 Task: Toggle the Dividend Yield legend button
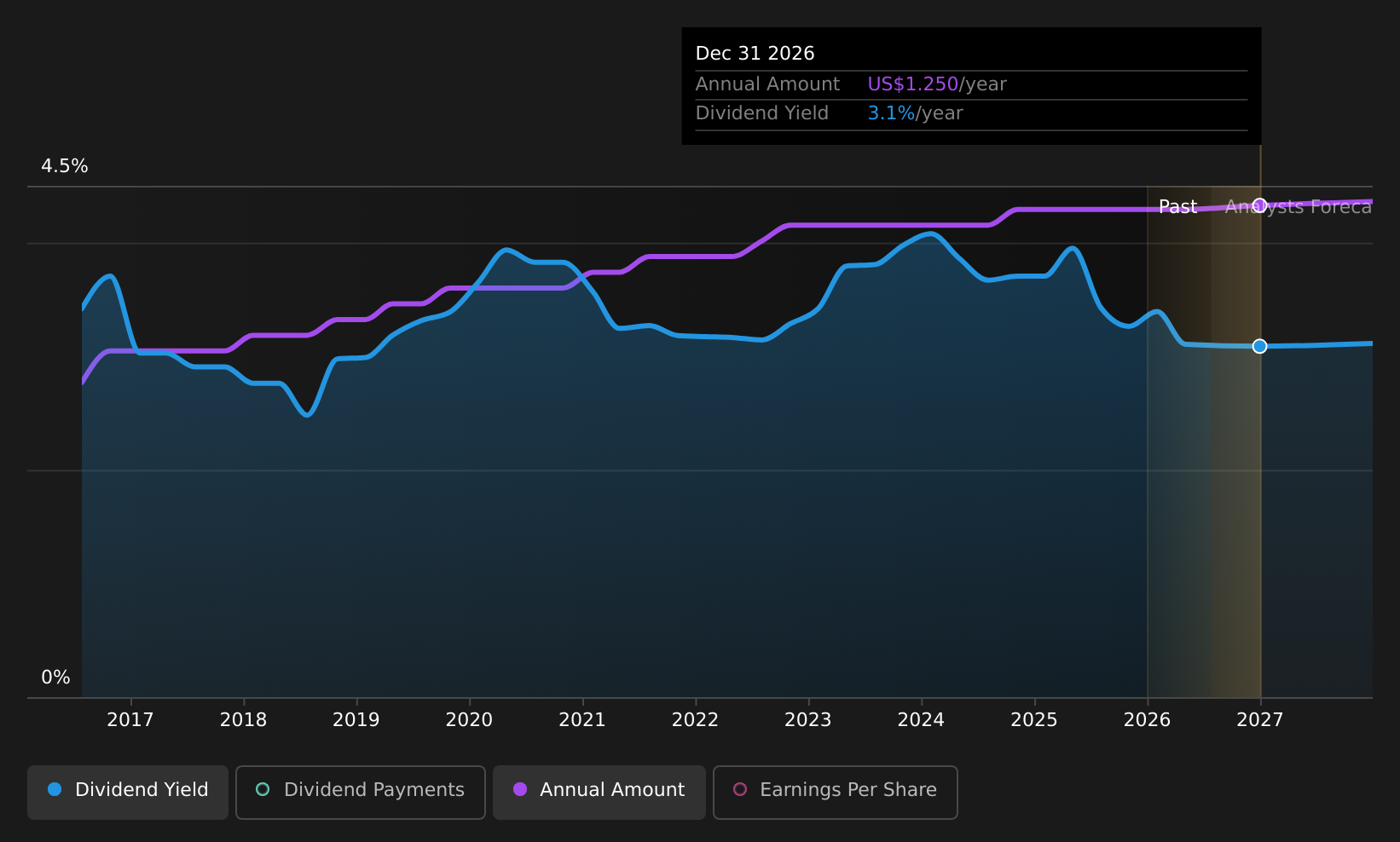click(x=128, y=792)
